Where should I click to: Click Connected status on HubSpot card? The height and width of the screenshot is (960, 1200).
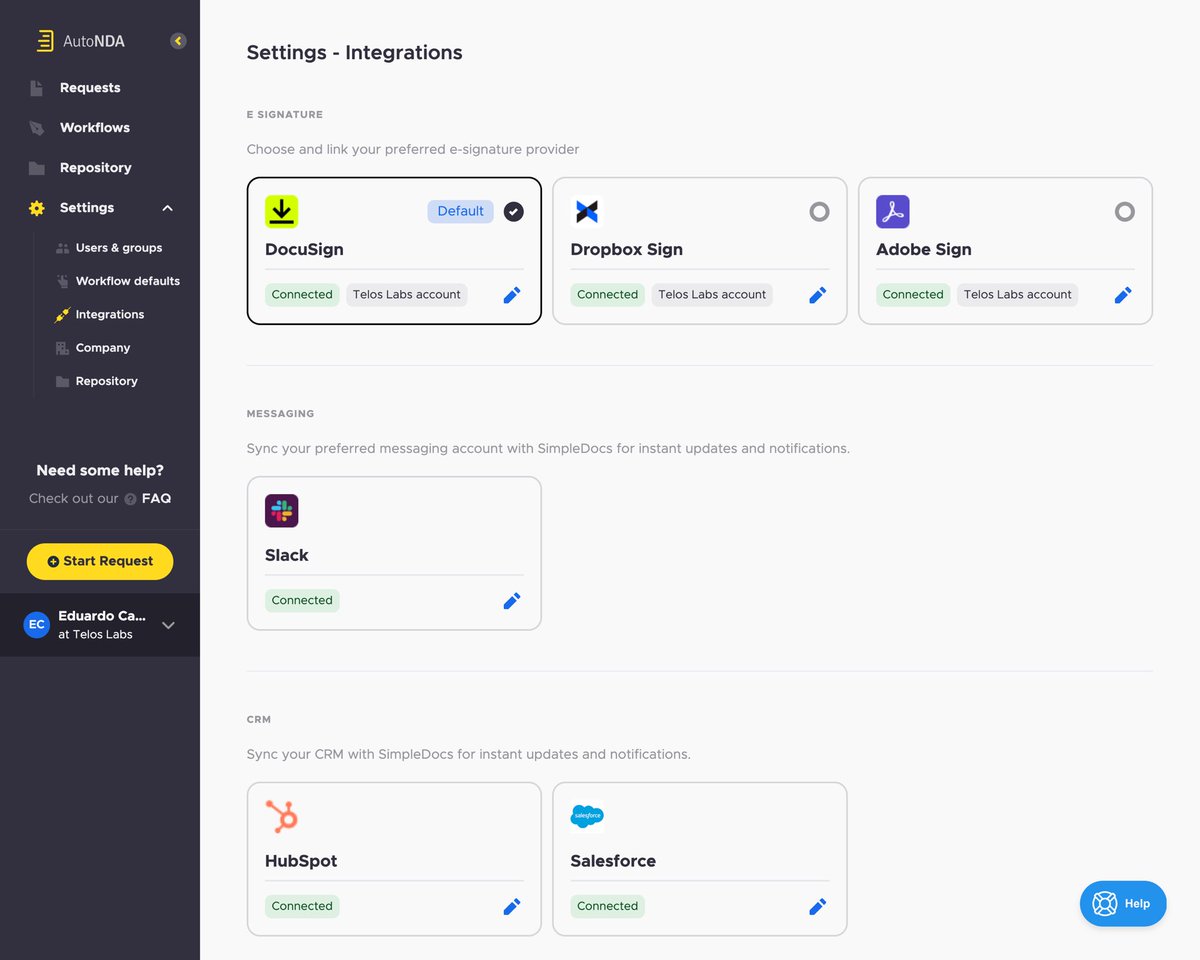click(302, 907)
